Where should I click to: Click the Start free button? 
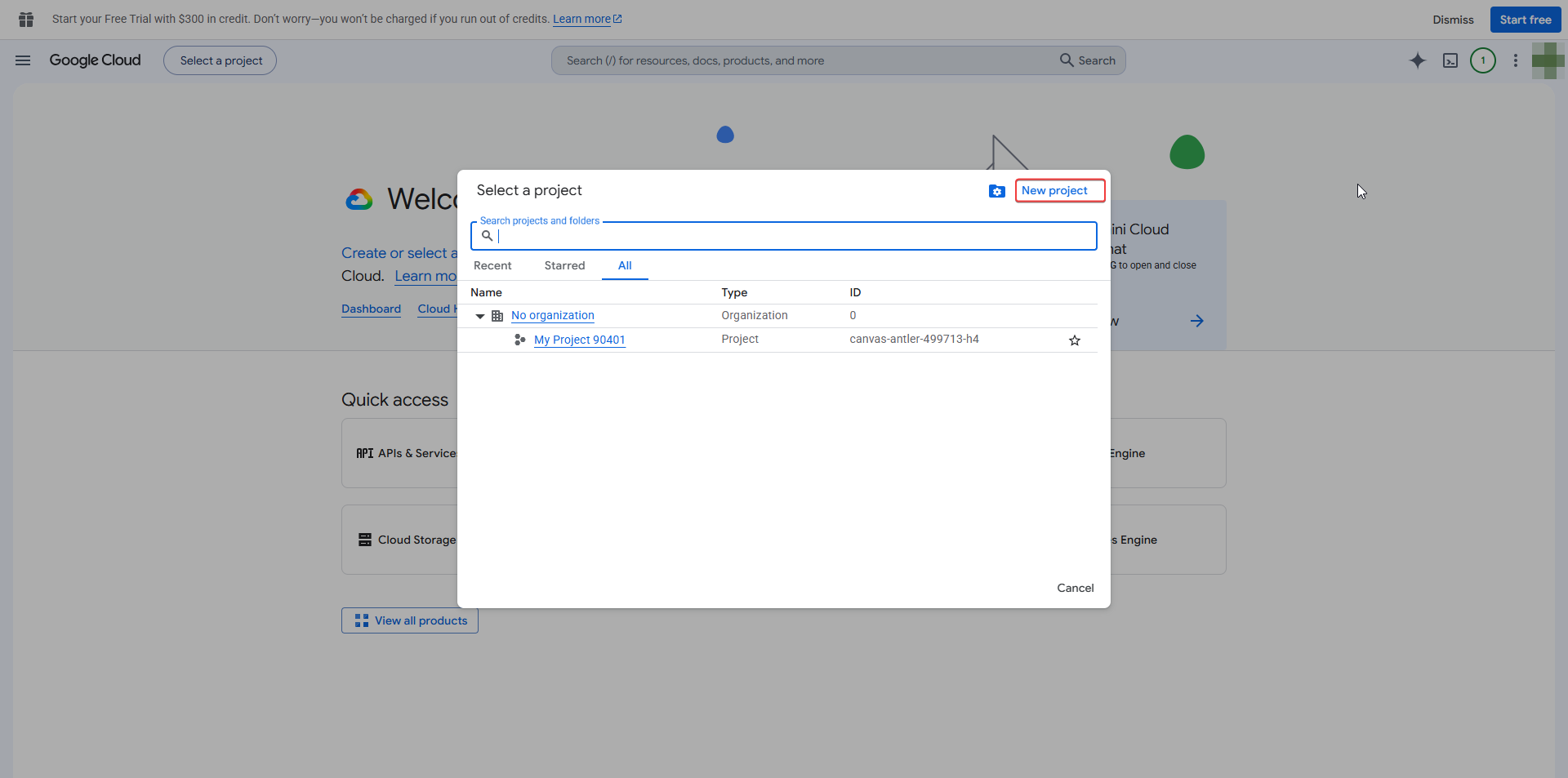coord(1526,20)
